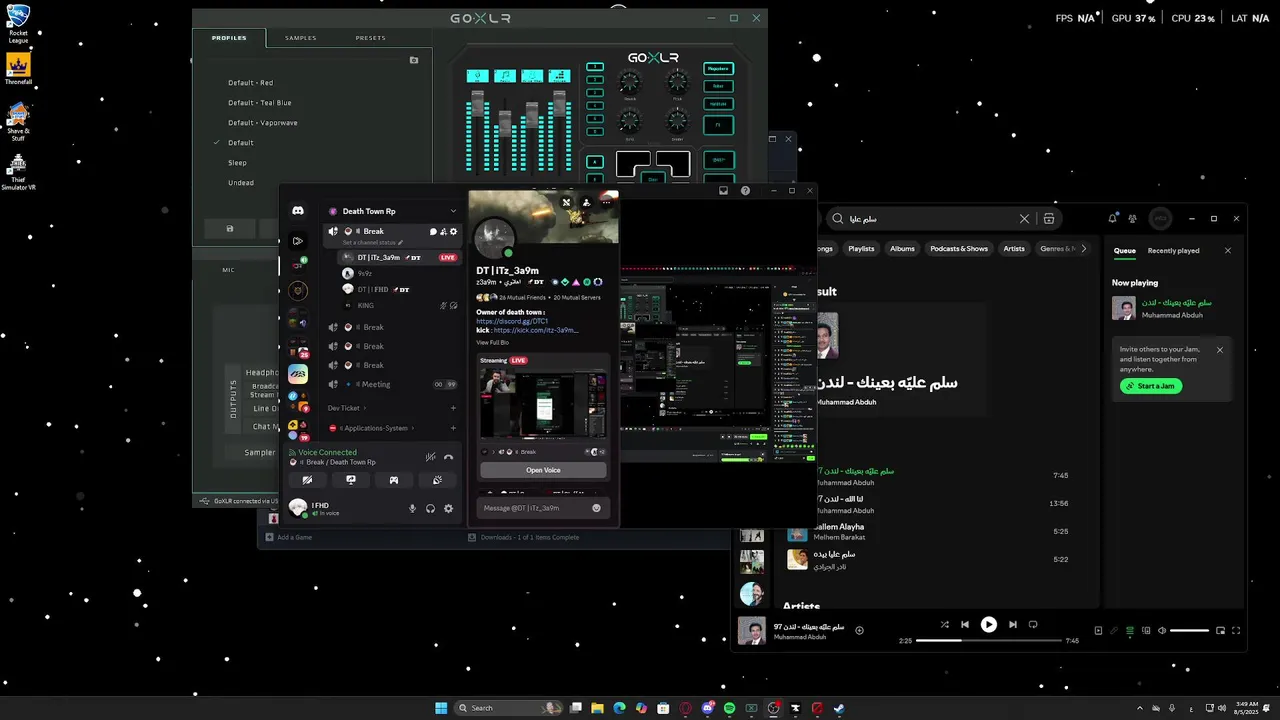
Task: Switch to GoXLR Presets tab
Action: tap(370, 38)
